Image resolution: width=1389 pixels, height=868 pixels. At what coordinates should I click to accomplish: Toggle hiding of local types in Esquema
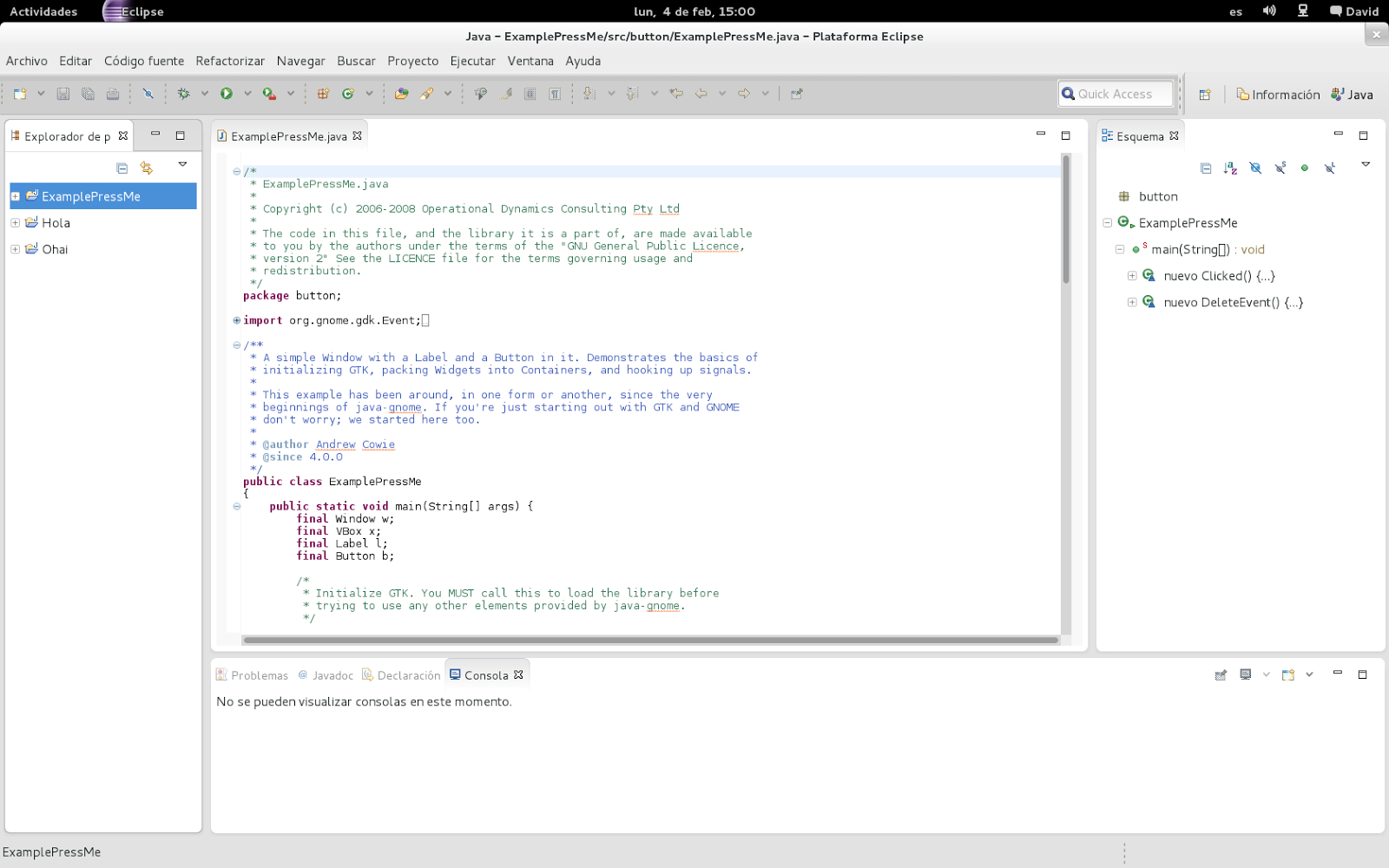click(1329, 168)
